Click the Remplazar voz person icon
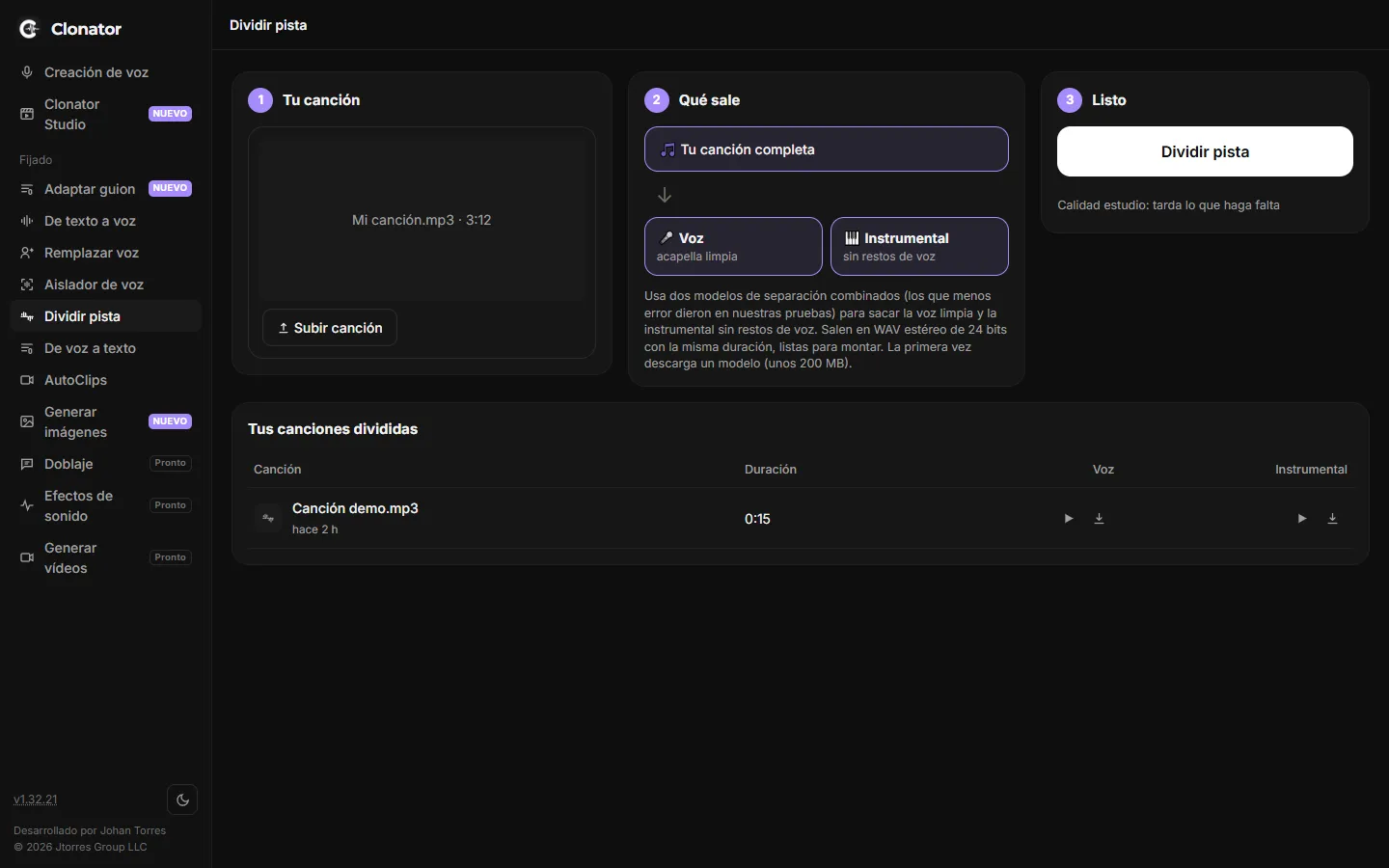This screenshot has height=868, width=1389. tap(27, 253)
